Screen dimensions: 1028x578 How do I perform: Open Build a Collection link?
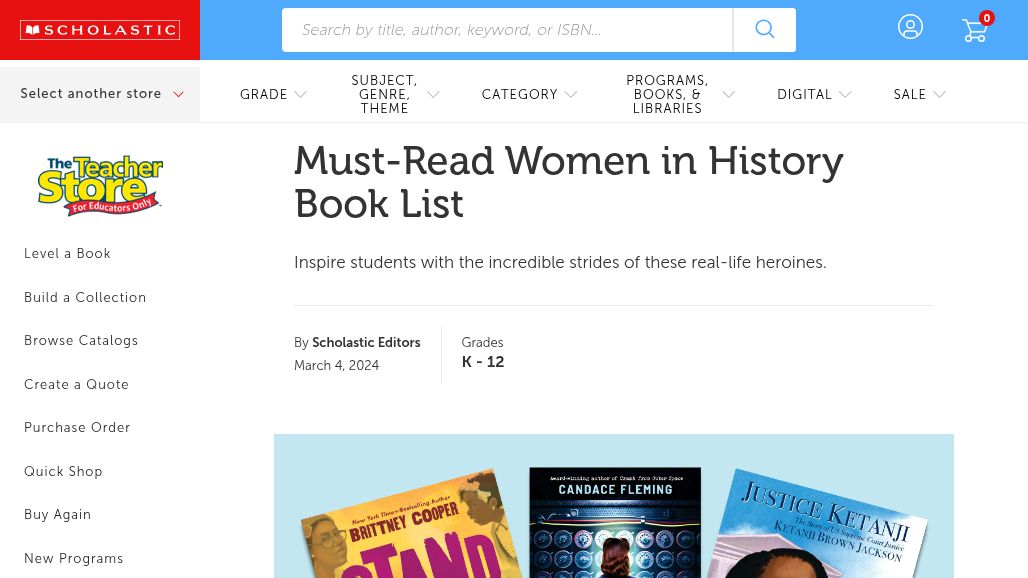pyautogui.click(x=85, y=298)
